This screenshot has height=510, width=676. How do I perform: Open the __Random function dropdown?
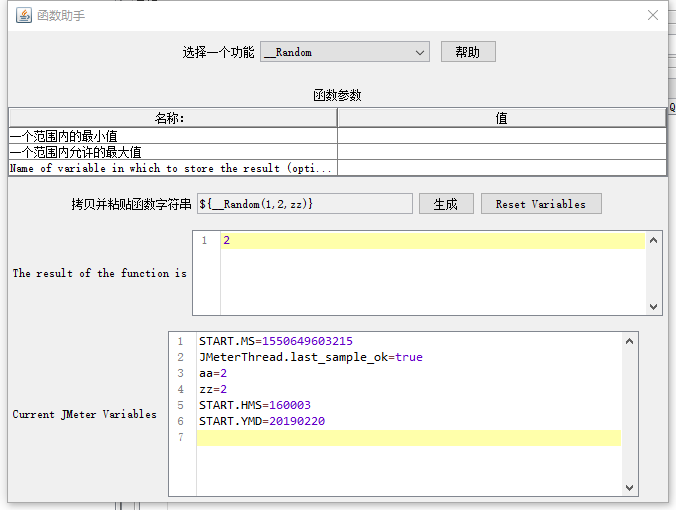(x=345, y=52)
